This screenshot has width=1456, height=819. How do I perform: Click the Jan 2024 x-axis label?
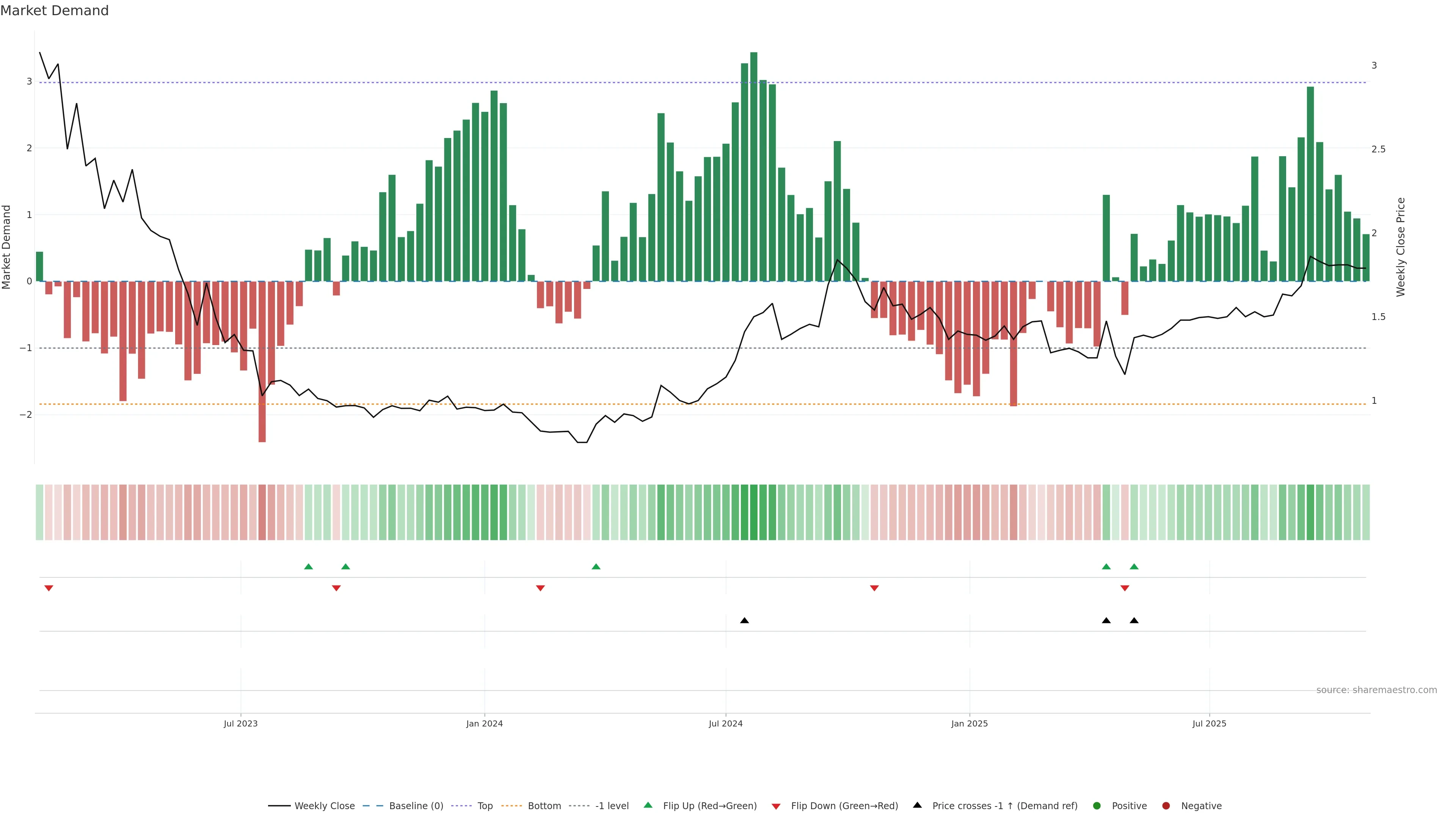(485, 723)
